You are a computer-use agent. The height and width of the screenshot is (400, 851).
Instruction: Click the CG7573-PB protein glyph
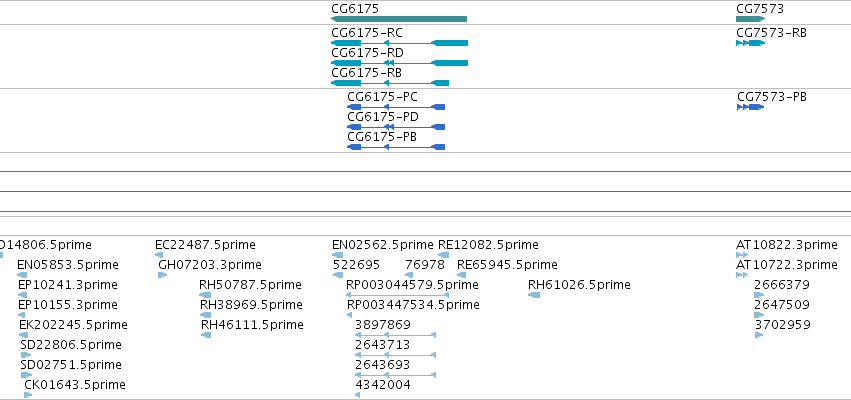click(x=751, y=107)
